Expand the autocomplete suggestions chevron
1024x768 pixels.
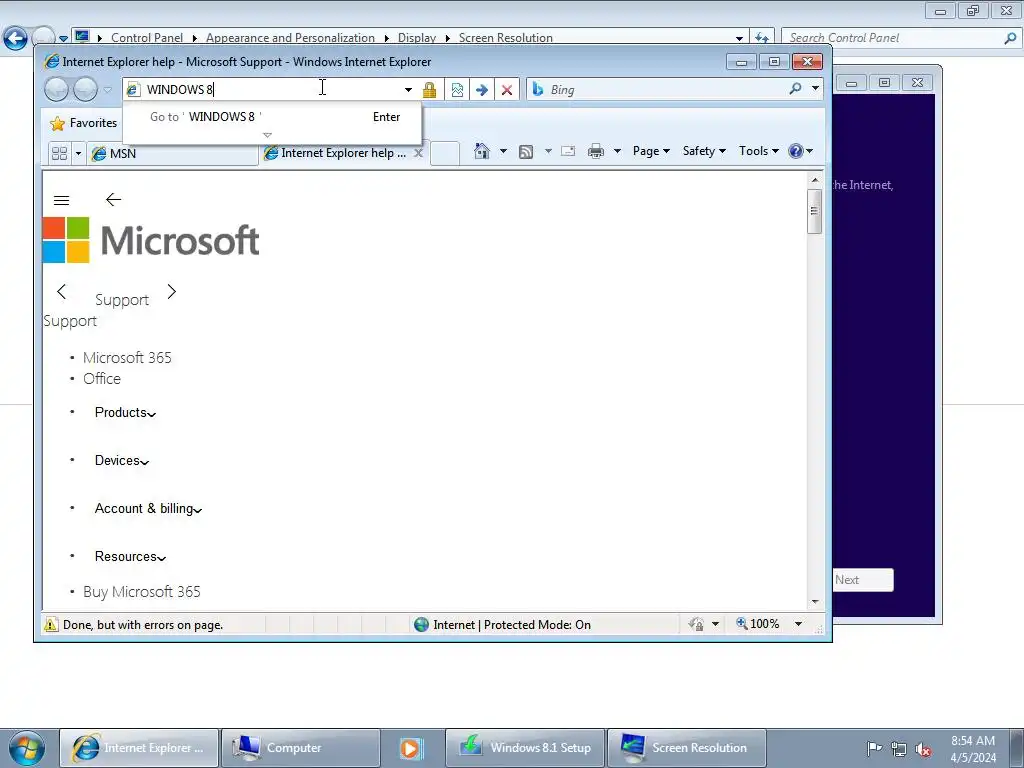267,135
